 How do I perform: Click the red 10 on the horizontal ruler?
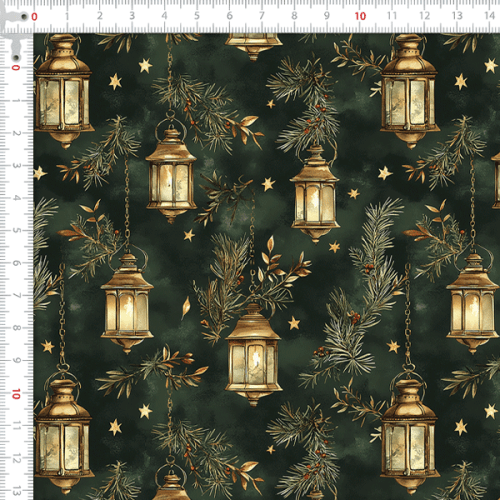pos(360,16)
